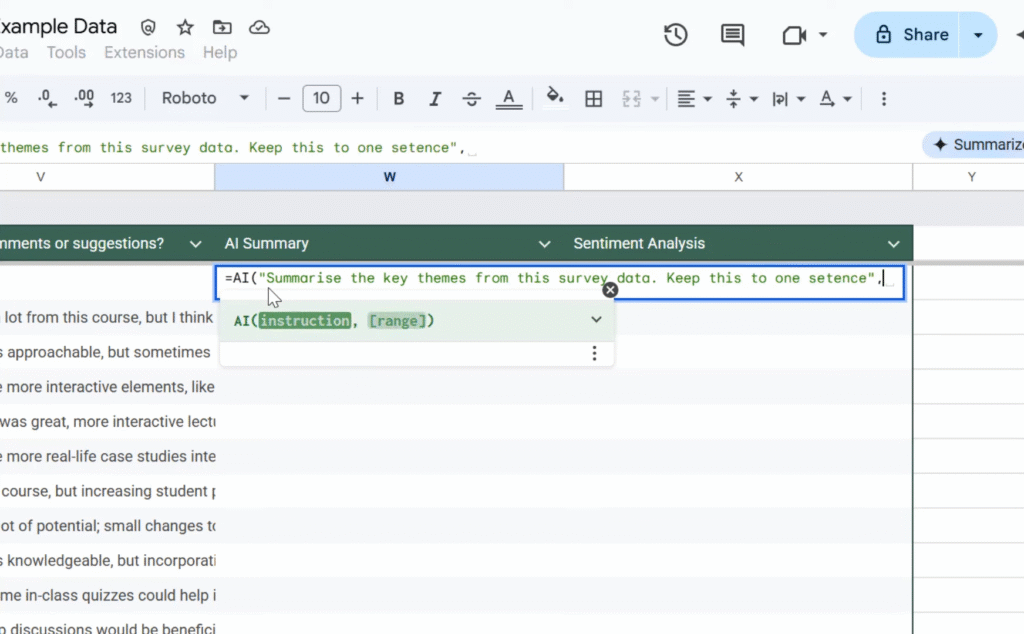
Task: Increase decimal places
Action: click(84, 98)
